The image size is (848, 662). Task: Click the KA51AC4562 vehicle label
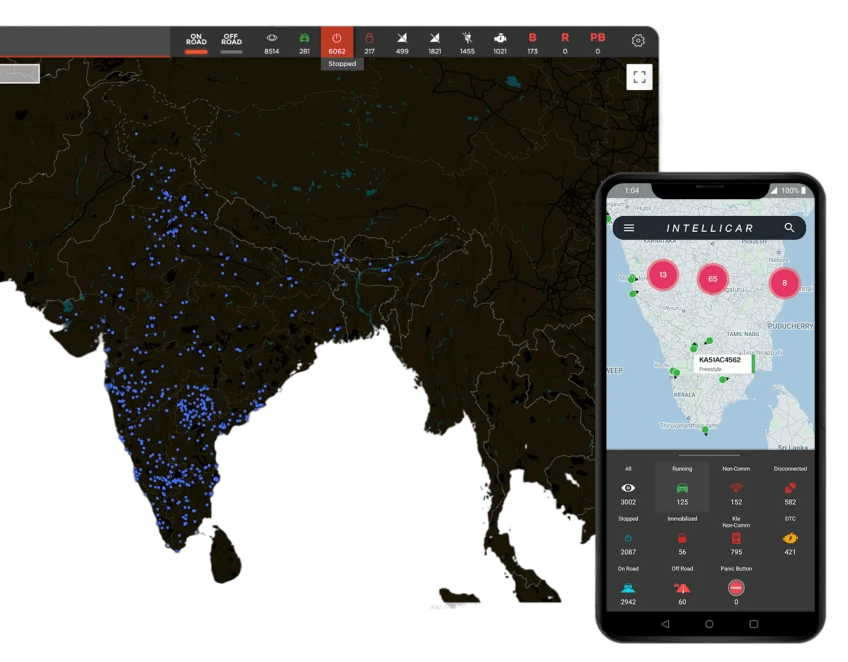[x=720, y=360]
